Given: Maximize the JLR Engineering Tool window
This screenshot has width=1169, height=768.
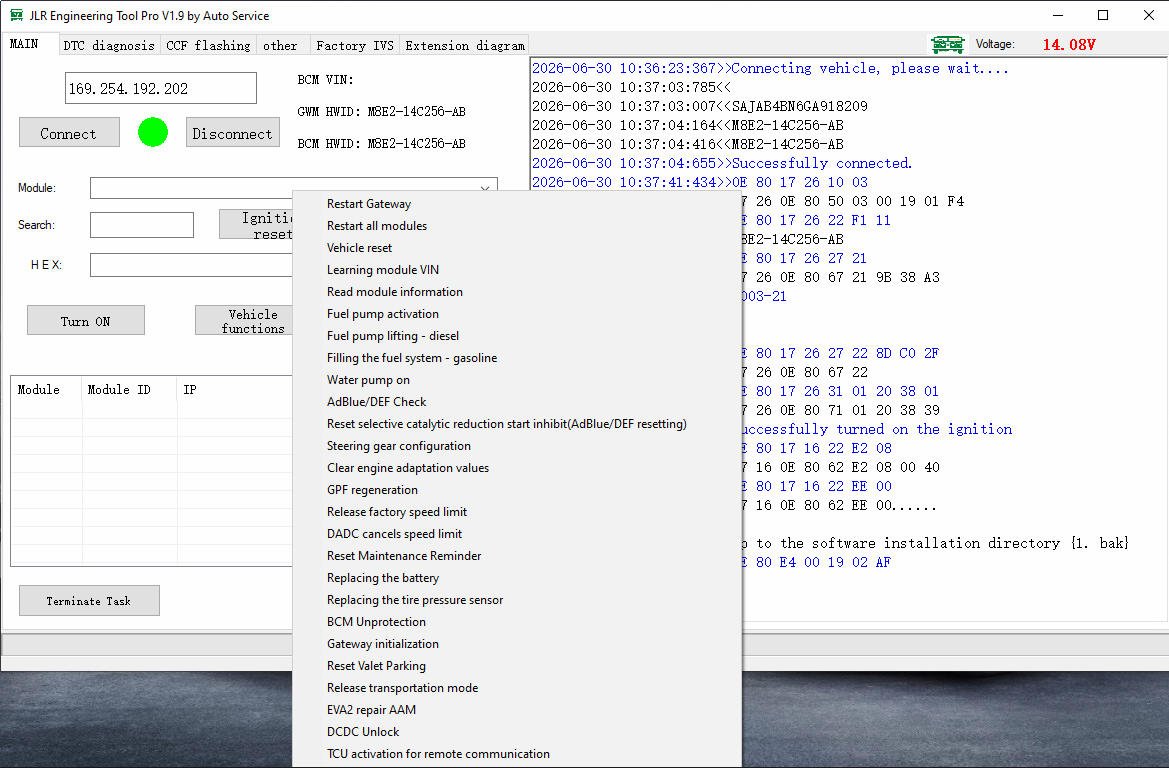Looking at the screenshot, I should 1103,15.
